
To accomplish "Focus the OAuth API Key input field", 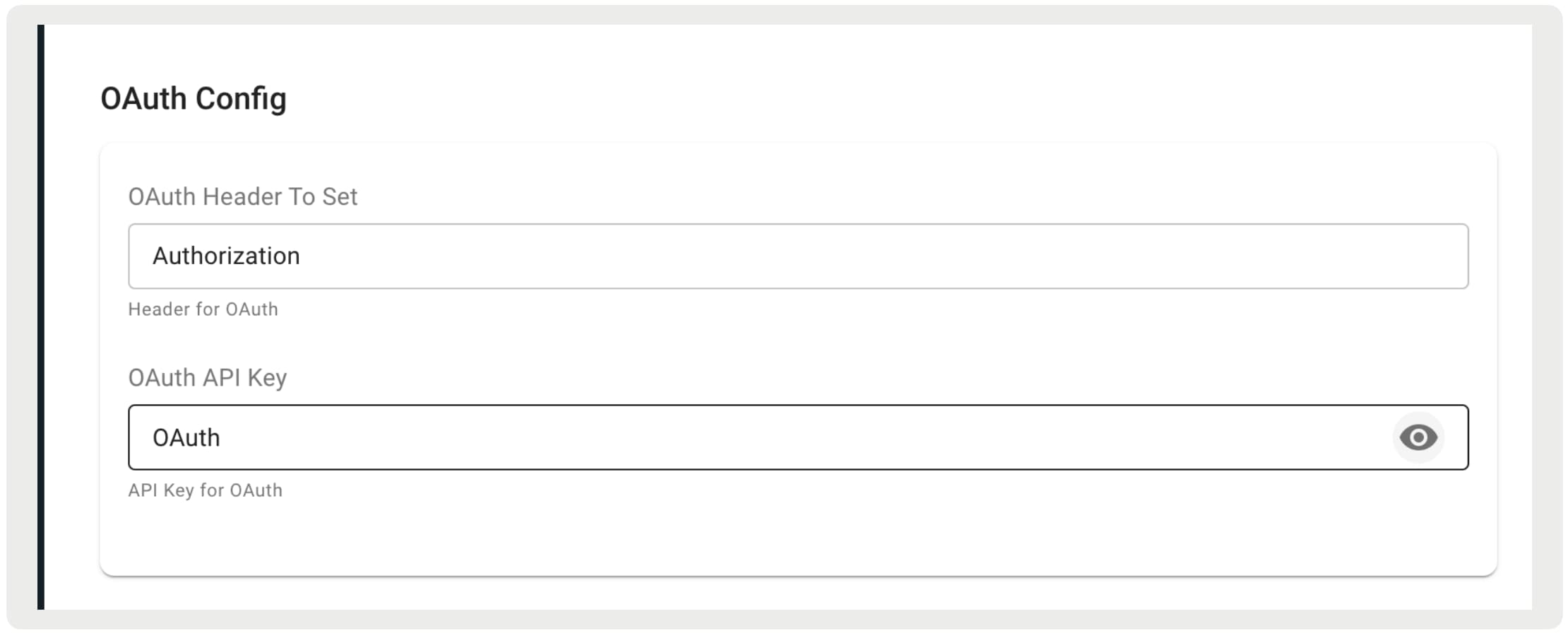I will click(763, 437).
